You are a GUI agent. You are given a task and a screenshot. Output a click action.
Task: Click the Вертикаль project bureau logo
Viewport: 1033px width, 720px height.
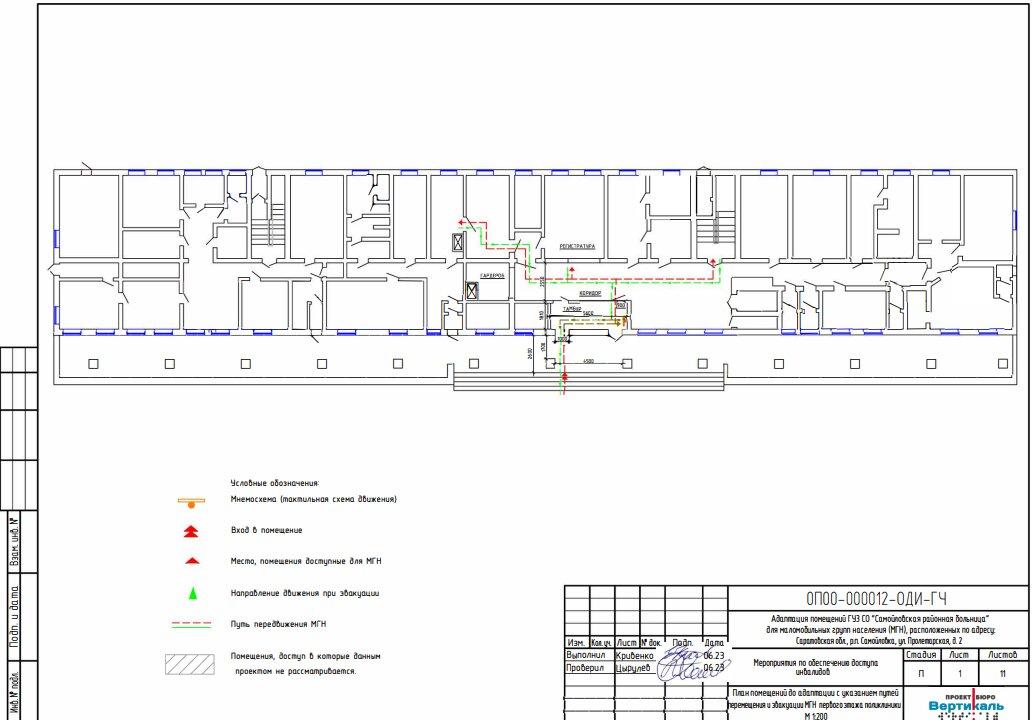(965, 705)
